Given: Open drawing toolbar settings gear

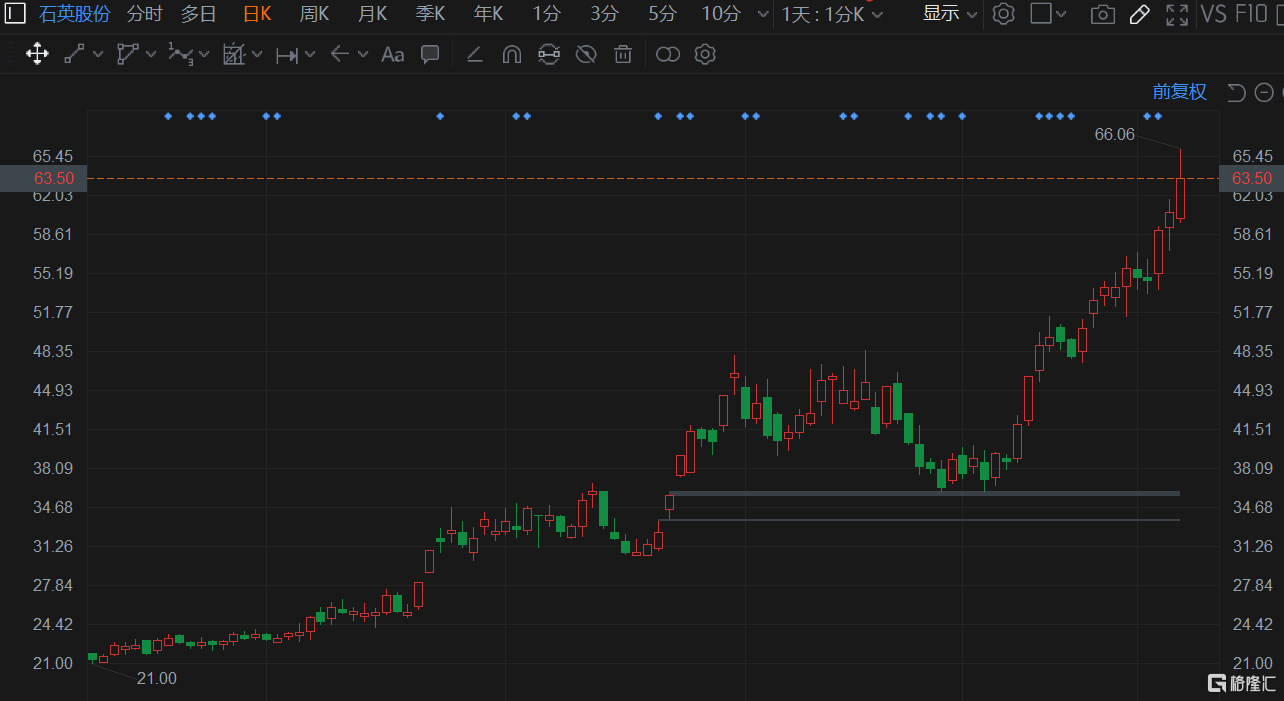Looking at the screenshot, I should click(705, 54).
